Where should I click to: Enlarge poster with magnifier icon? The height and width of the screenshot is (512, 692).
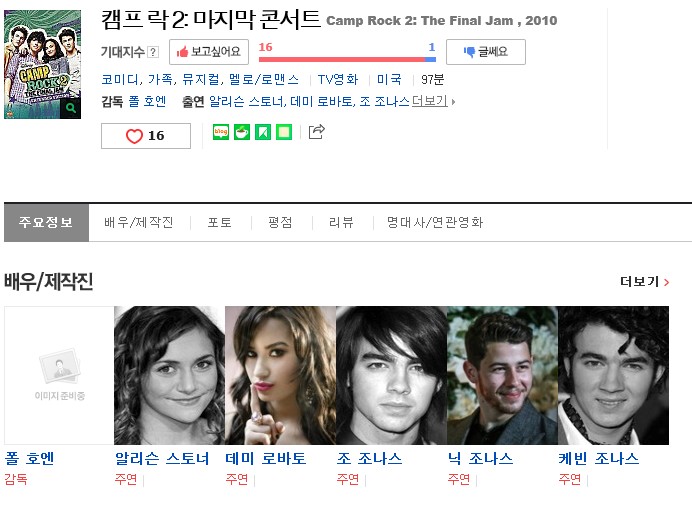[71, 108]
